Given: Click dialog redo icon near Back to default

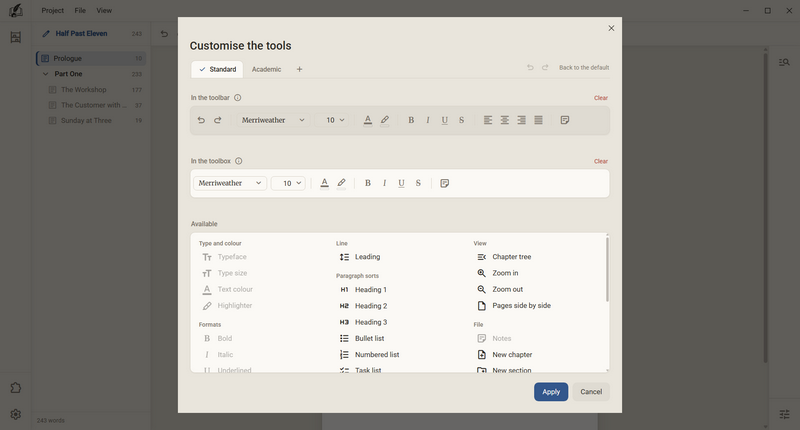Looking at the screenshot, I should point(545,67).
